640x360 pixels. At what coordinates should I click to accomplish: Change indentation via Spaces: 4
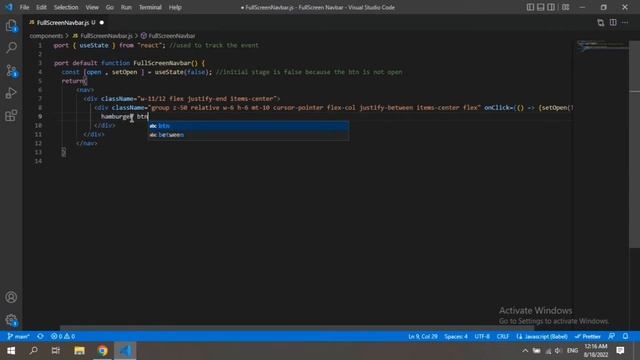coord(456,337)
